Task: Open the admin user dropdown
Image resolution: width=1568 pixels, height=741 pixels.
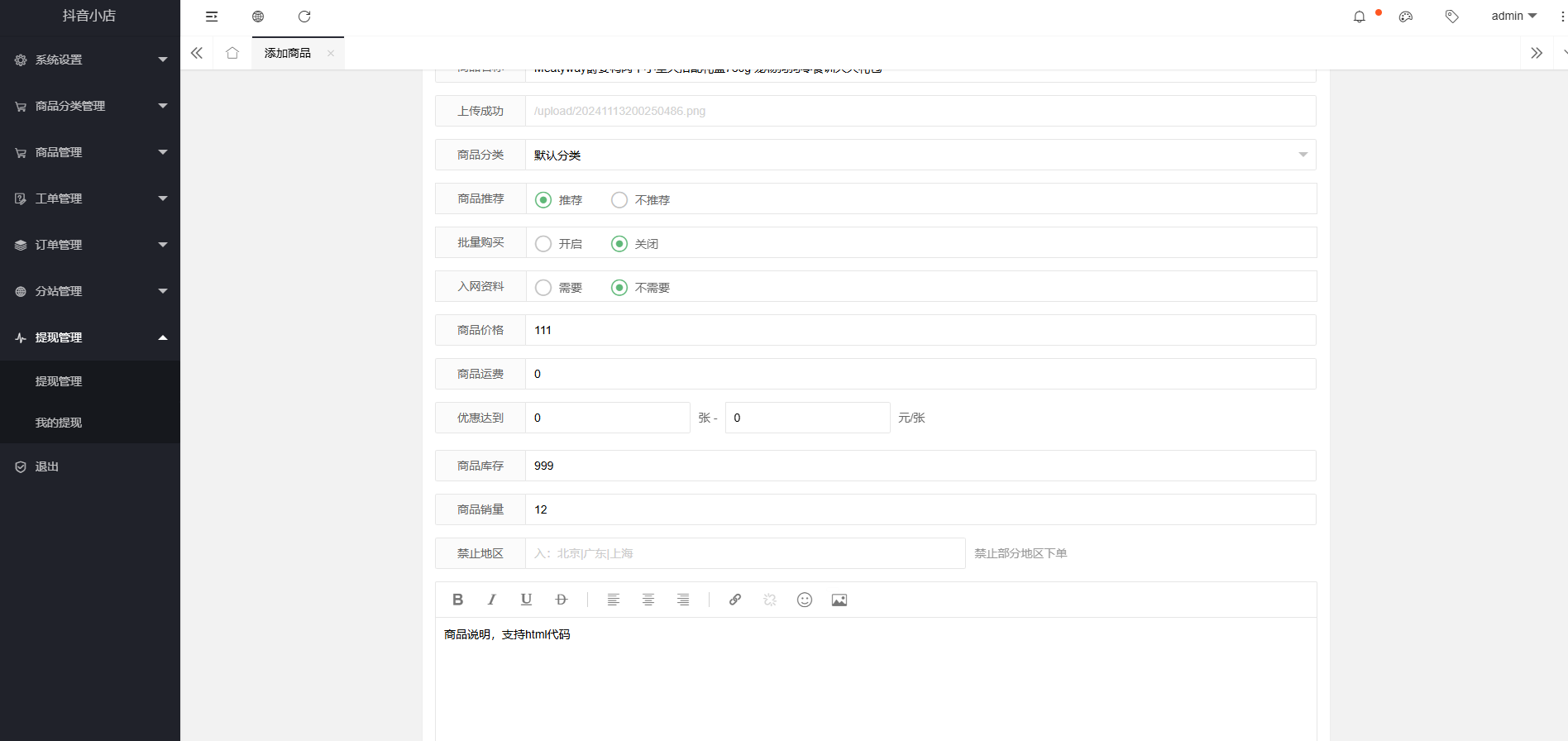Action: pyautogui.click(x=1513, y=17)
